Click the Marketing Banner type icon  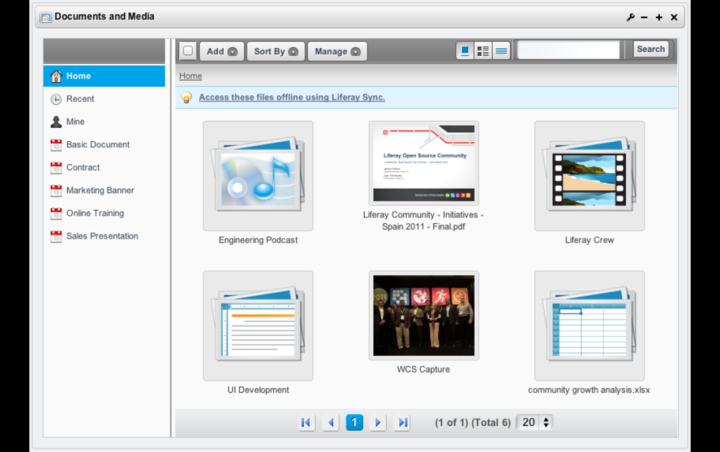[x=56, y=190]
